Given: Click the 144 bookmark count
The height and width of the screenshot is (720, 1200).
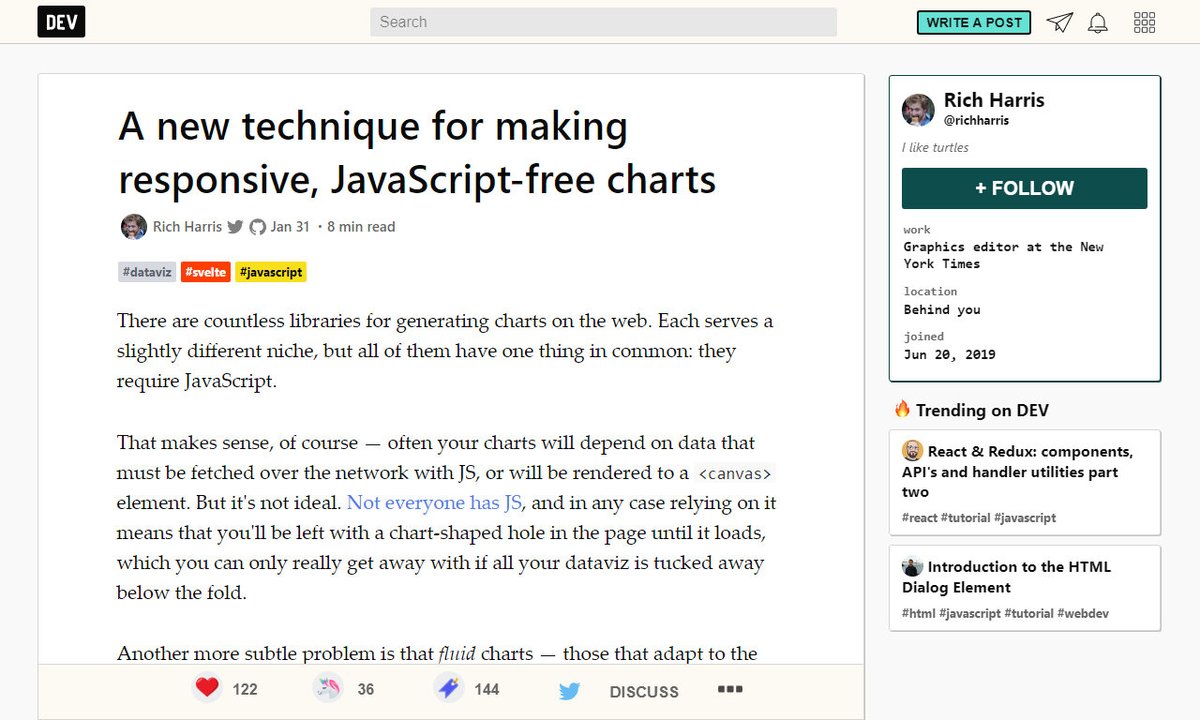Looking at the screenshot, I should pos(487,689).
